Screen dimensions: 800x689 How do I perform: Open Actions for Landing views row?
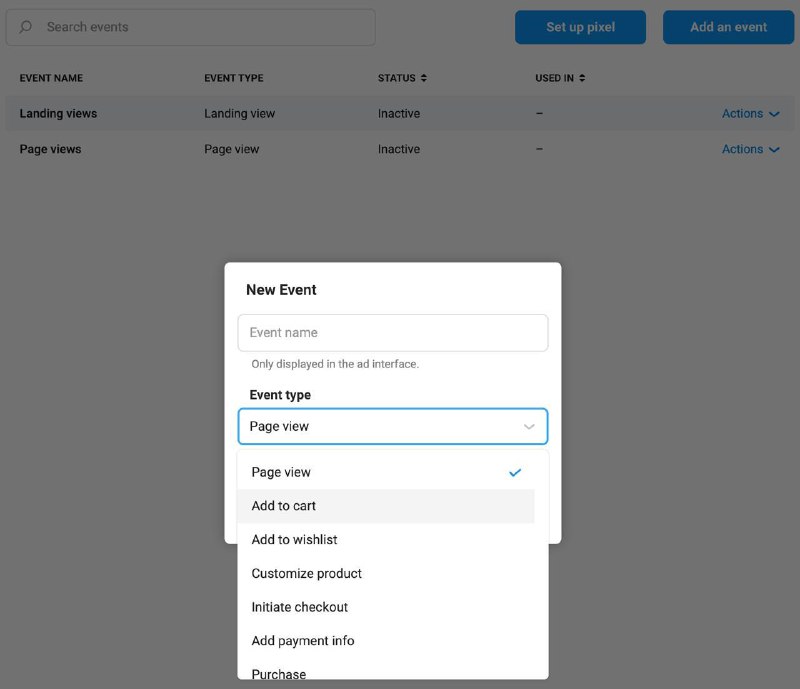tap(751, 113)
